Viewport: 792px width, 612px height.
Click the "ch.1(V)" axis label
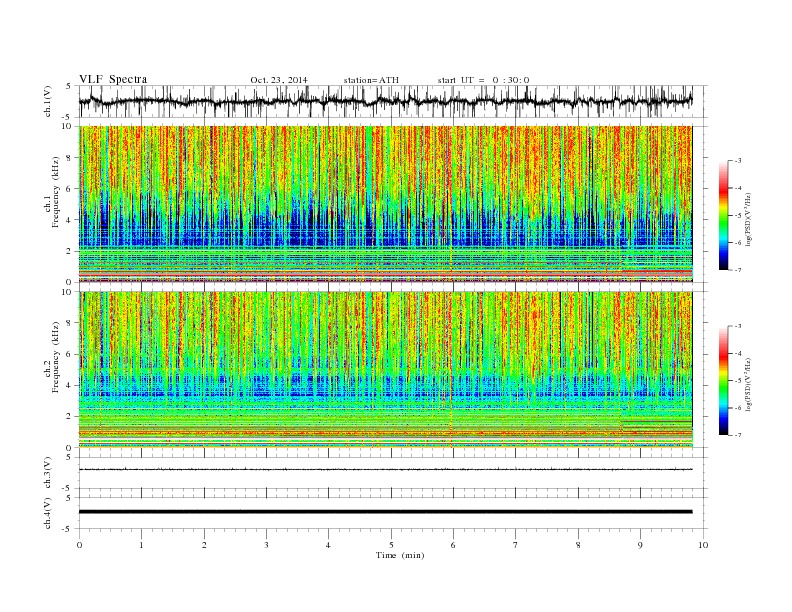point(48,103)
